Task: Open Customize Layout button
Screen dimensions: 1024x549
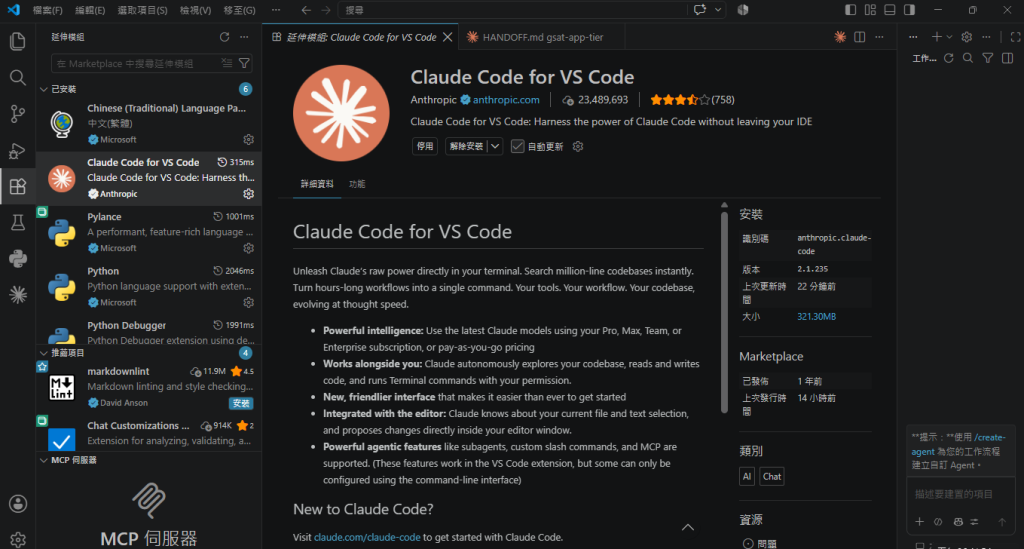Action: pyautogui.click(x=870, y=10)
